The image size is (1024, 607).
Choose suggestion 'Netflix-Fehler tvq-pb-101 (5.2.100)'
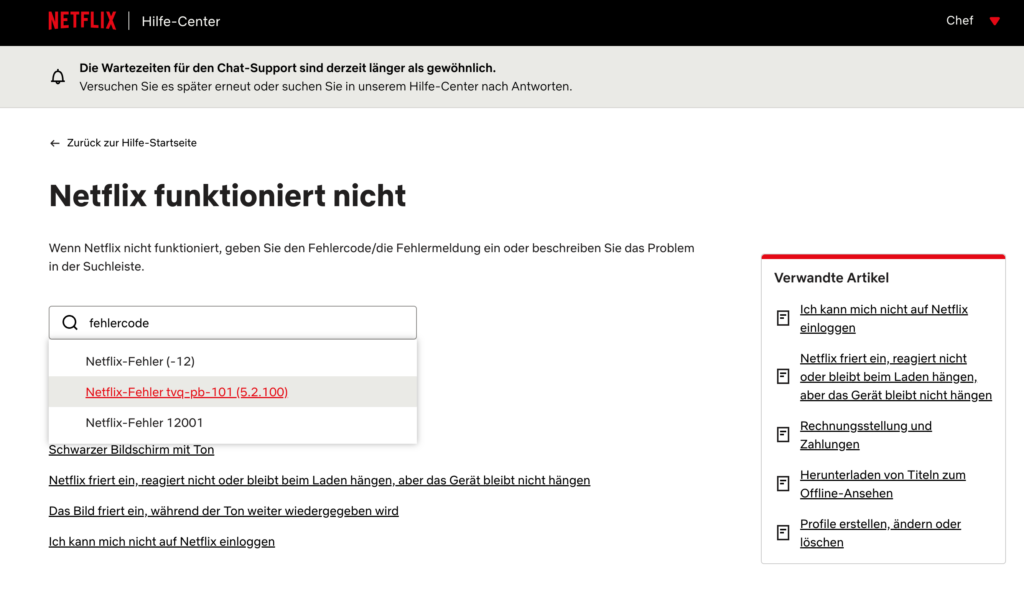(x=187, y=392)
